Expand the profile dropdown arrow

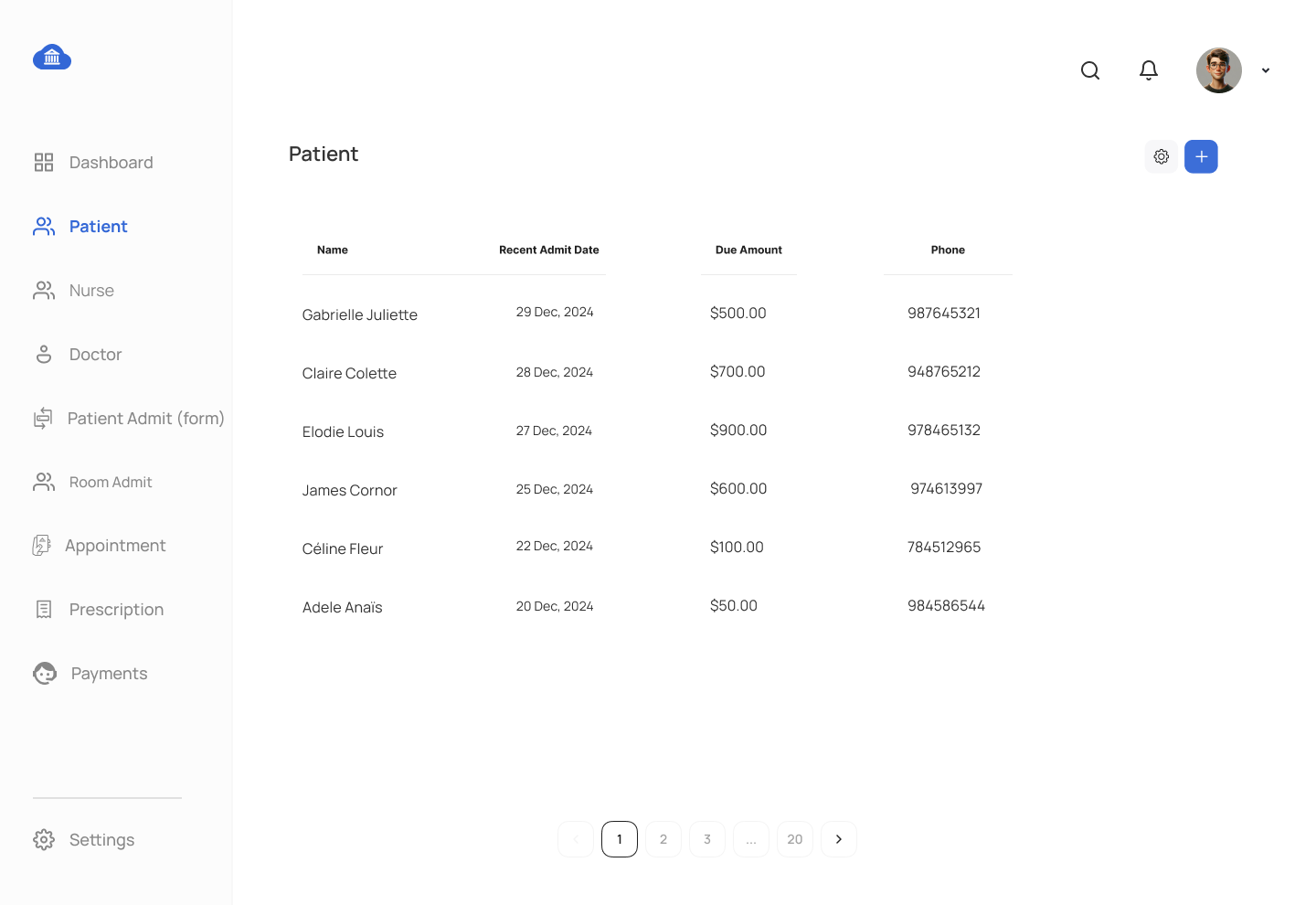[x=1266, y=70]
